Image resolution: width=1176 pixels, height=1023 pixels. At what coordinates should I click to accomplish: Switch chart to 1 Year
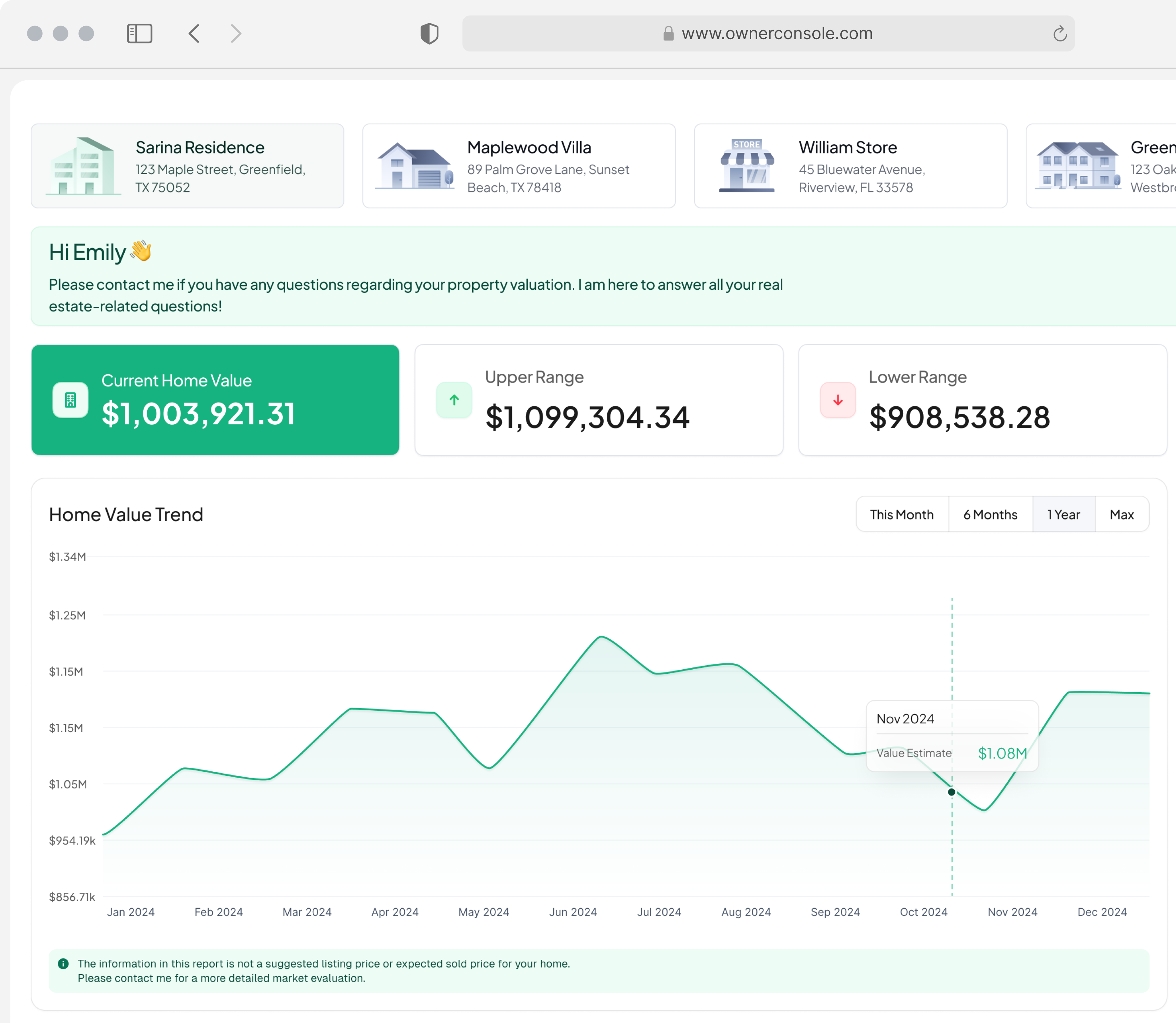(x=1064, y=514)
